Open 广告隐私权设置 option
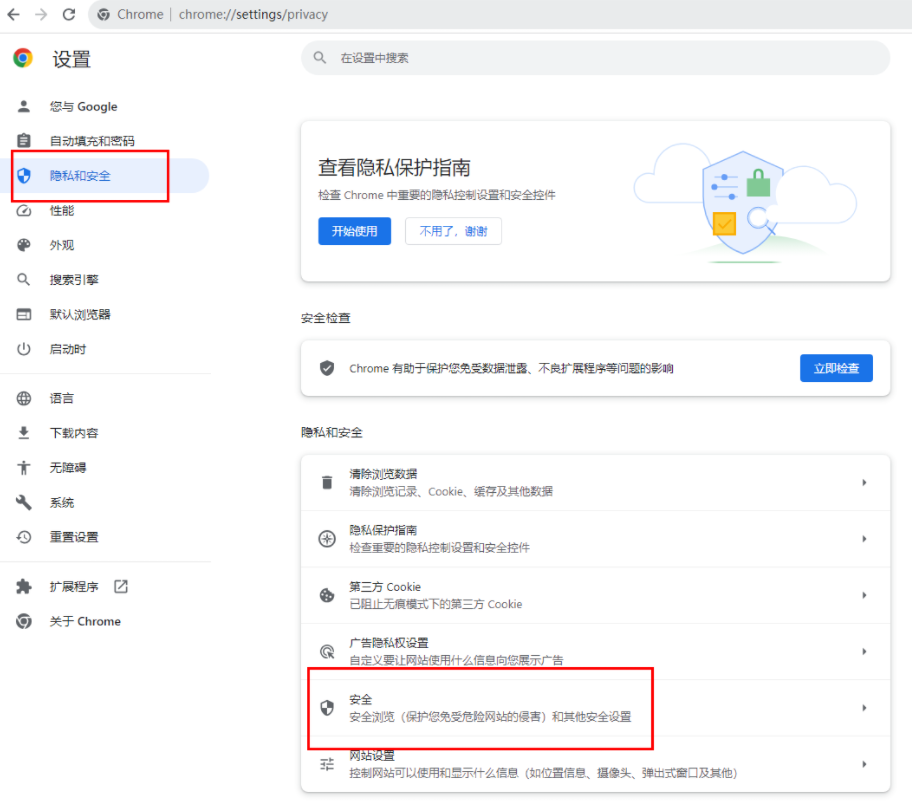912x801 pixels. (x=596, y=652)
